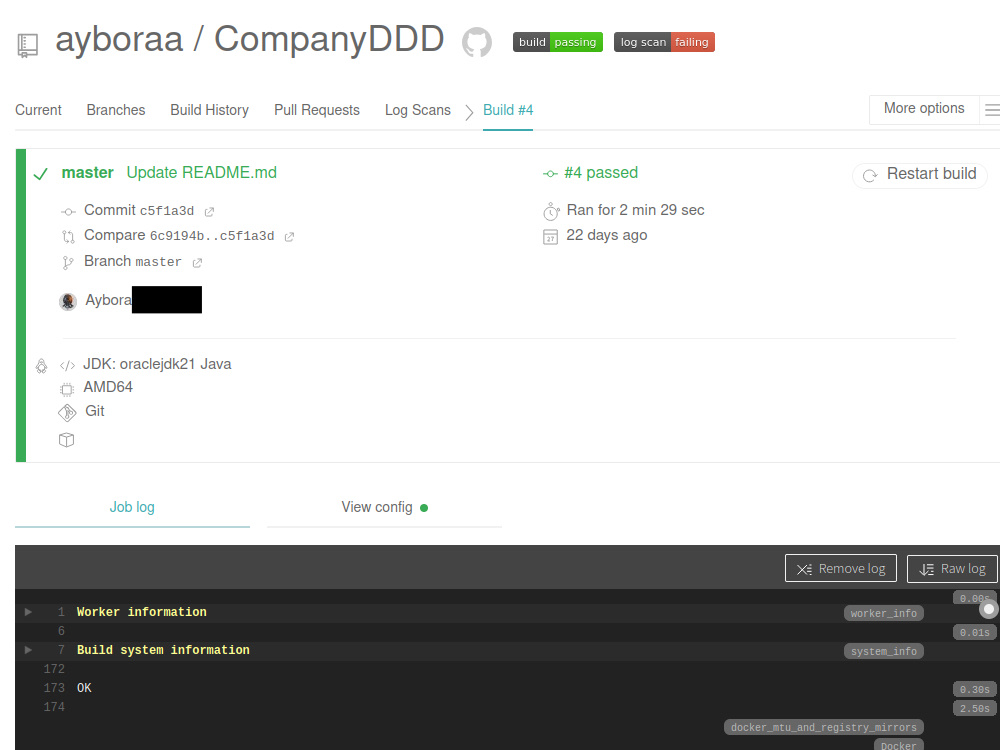The height and width of the screenshot is (750, 1000).
Task: Click the green checkmark build status icon
Action: tap(40, 173)
